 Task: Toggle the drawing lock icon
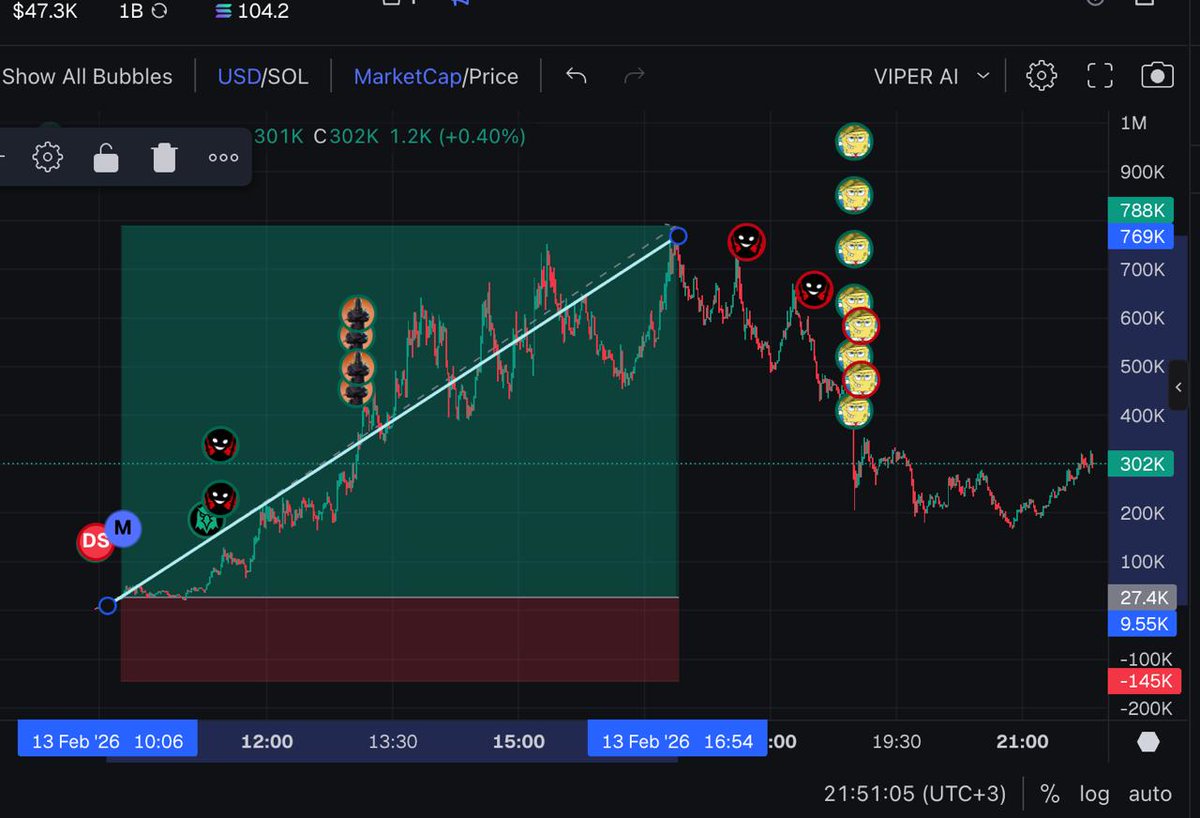pyautogui.click(x=106, y=157)
